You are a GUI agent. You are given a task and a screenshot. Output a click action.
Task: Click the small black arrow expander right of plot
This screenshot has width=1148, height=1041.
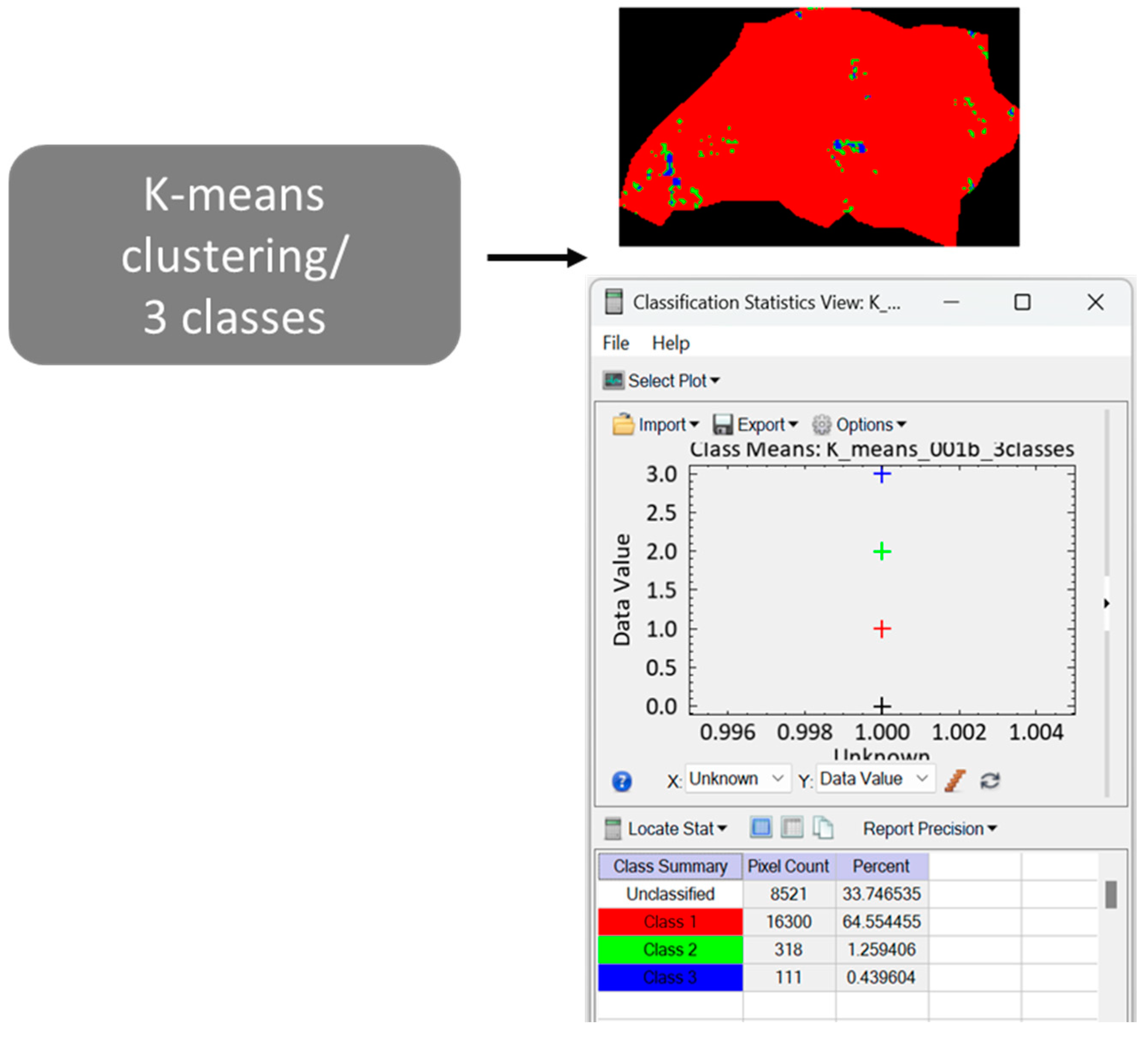(x=1106, y=603)
